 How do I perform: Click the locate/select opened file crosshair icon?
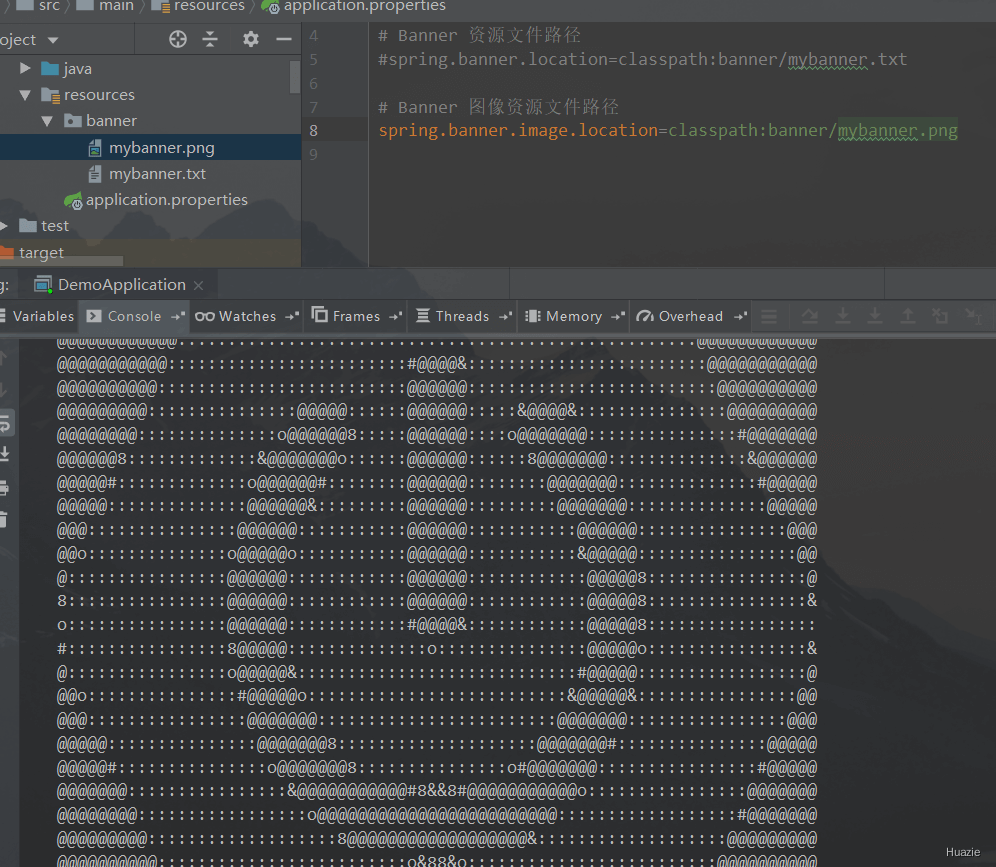click(178, 39)
